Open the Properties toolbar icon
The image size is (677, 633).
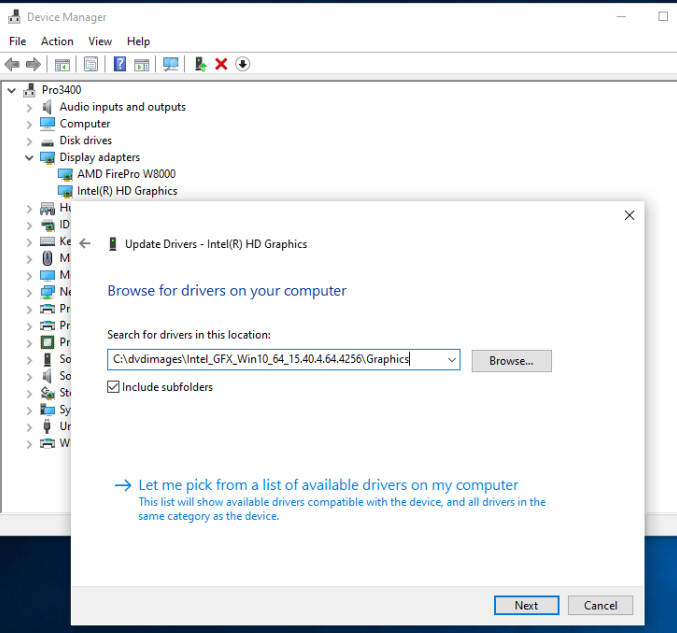pos(91,65)
